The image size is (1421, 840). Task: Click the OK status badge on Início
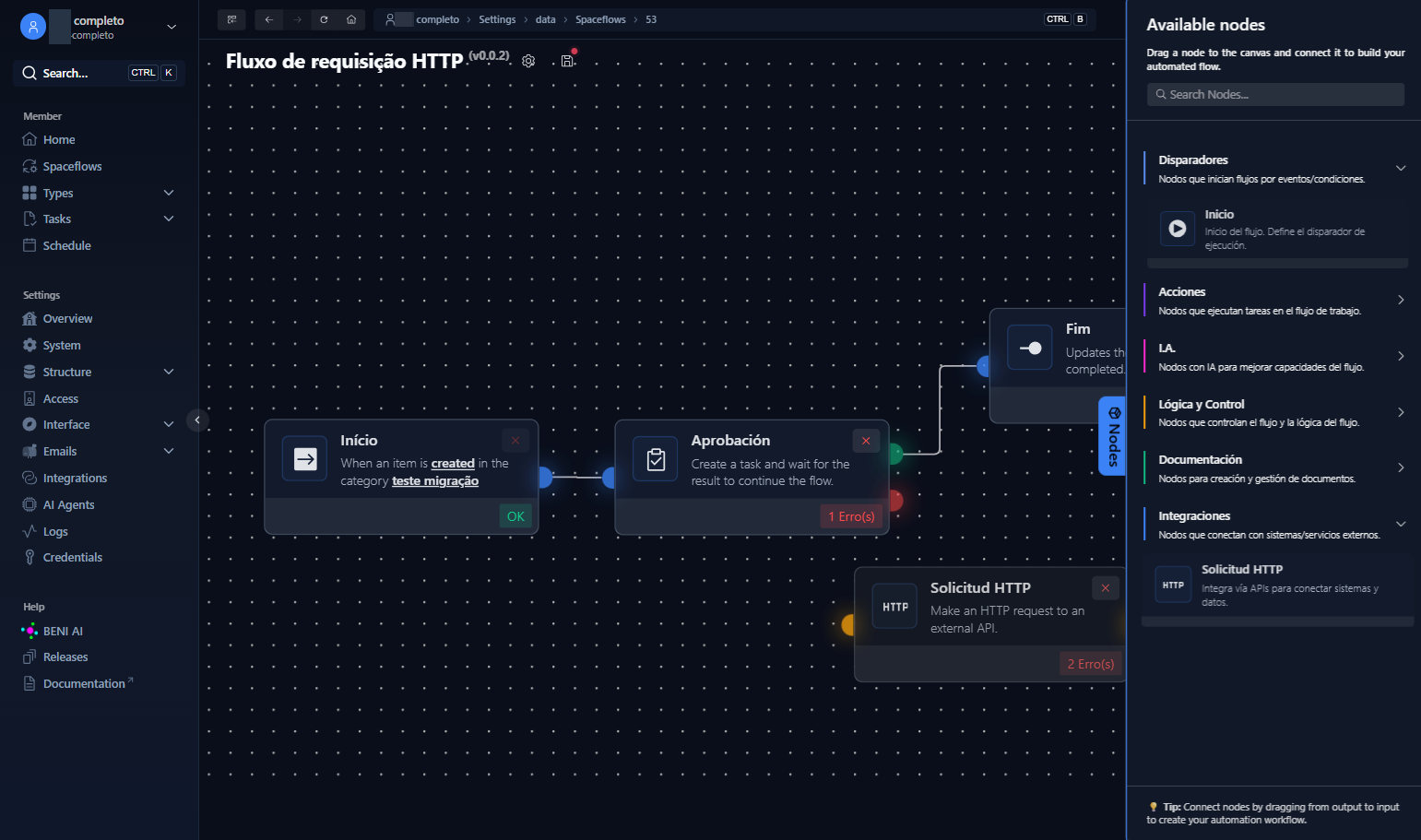pyautogui.click(x=515, y=516)
